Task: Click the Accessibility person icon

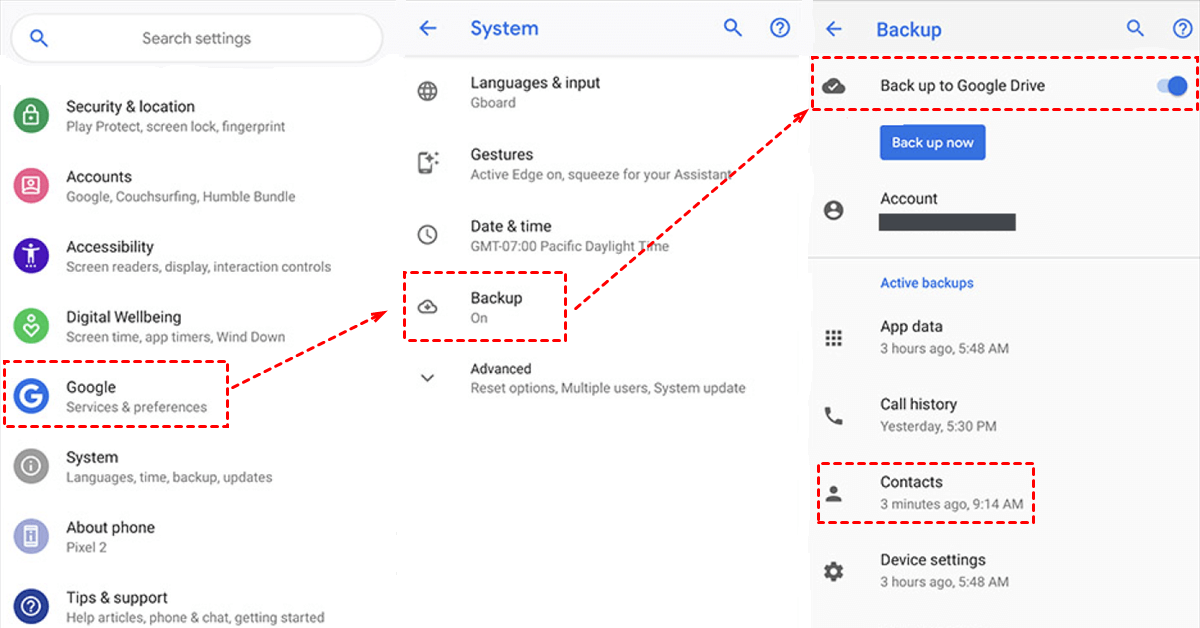Action: (31, 256)
